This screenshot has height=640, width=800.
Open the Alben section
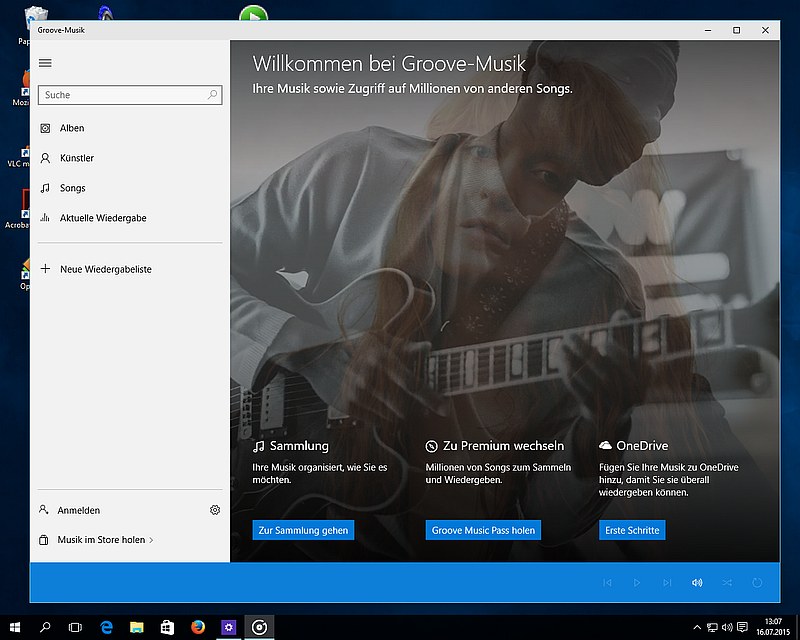(x=130, y=128)
